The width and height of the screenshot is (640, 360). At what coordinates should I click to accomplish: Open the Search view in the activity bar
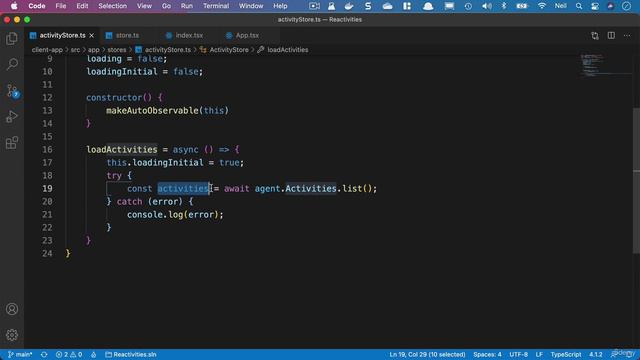tap(12, 64)
